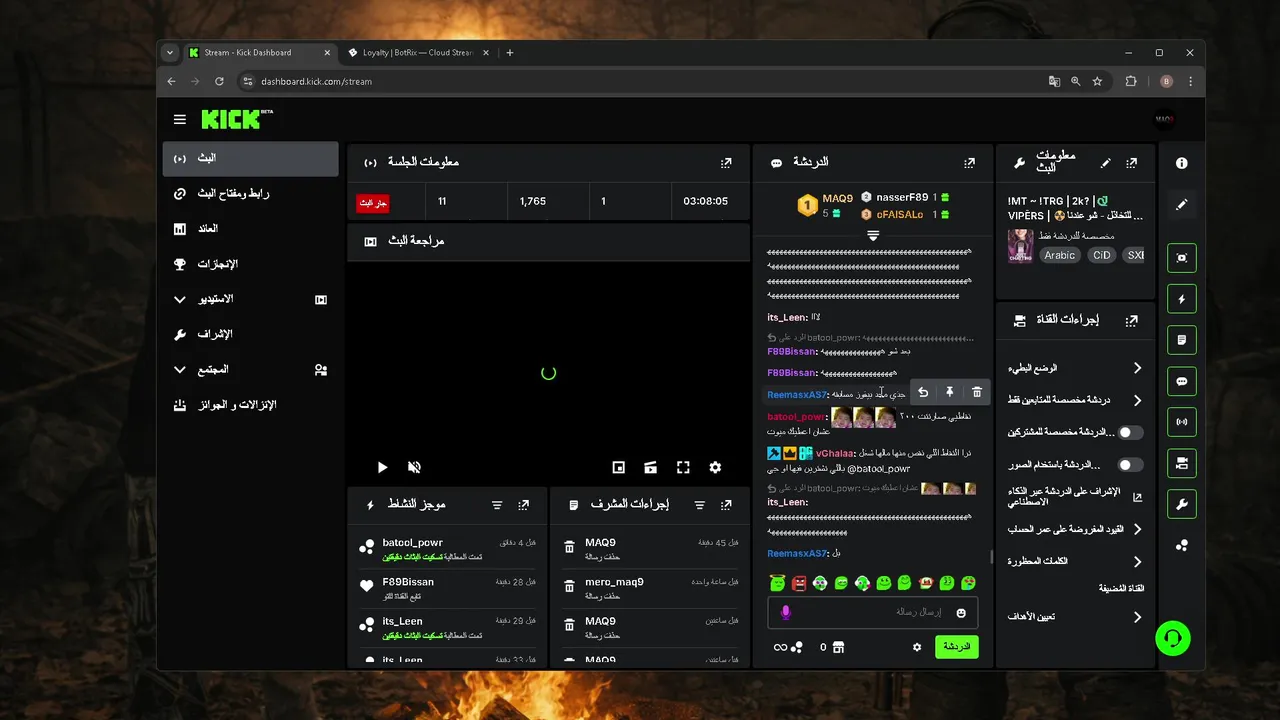The width and height of the screenshot is (1280, 720).
Task: Pop out the stream info panel
Action: pyautogui.click(x=1131, y=163)
